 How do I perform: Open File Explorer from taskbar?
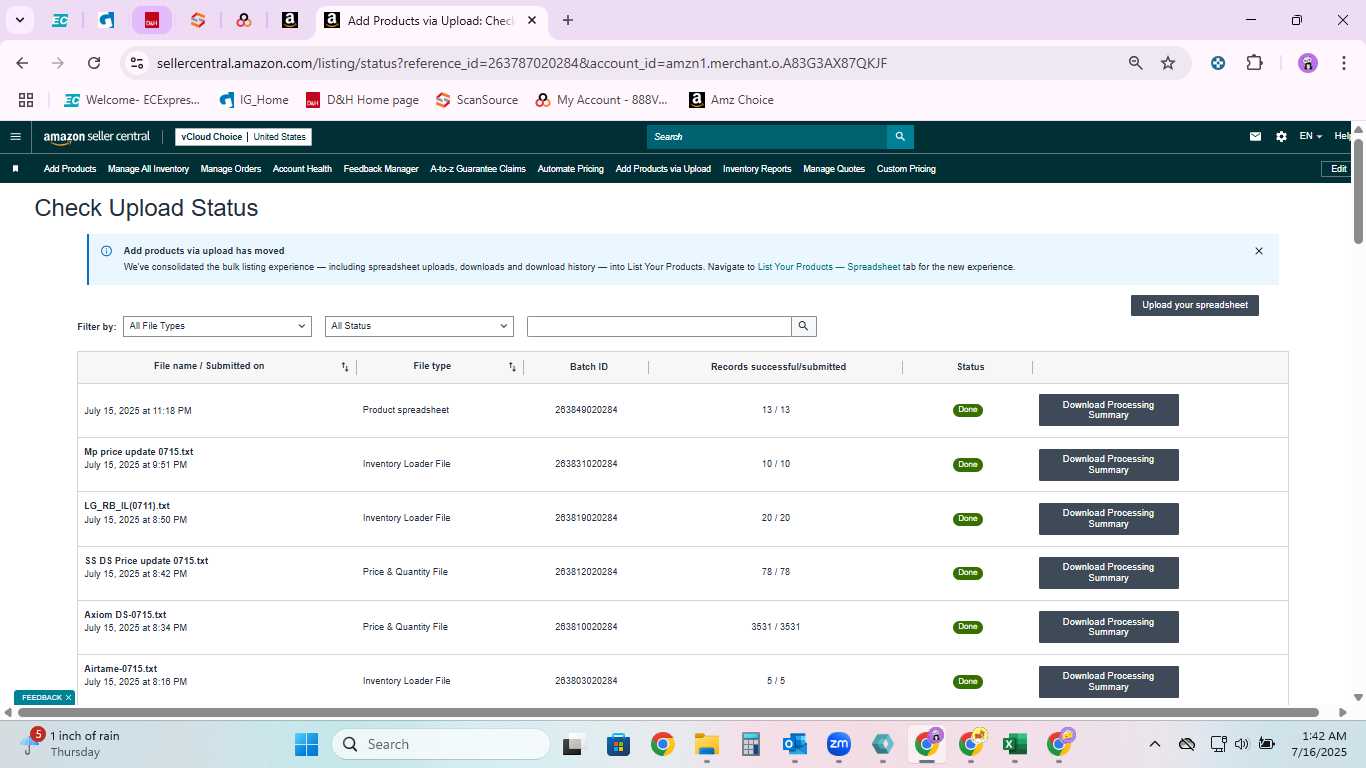click(x=707, y=744)
